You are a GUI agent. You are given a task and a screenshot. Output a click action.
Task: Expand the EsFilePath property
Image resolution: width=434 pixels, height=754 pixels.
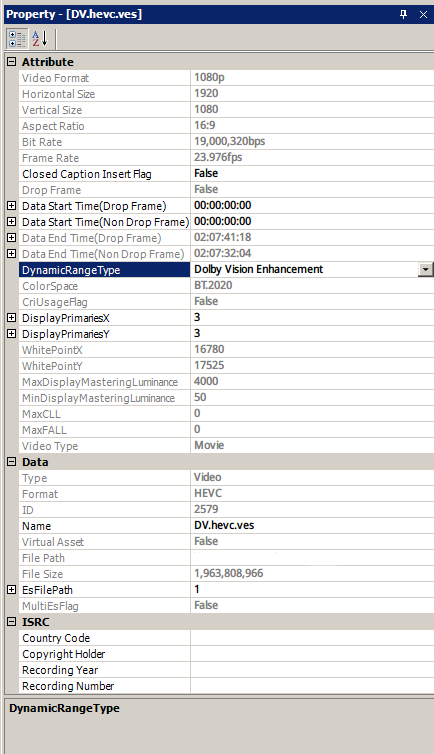coord(12,590)
